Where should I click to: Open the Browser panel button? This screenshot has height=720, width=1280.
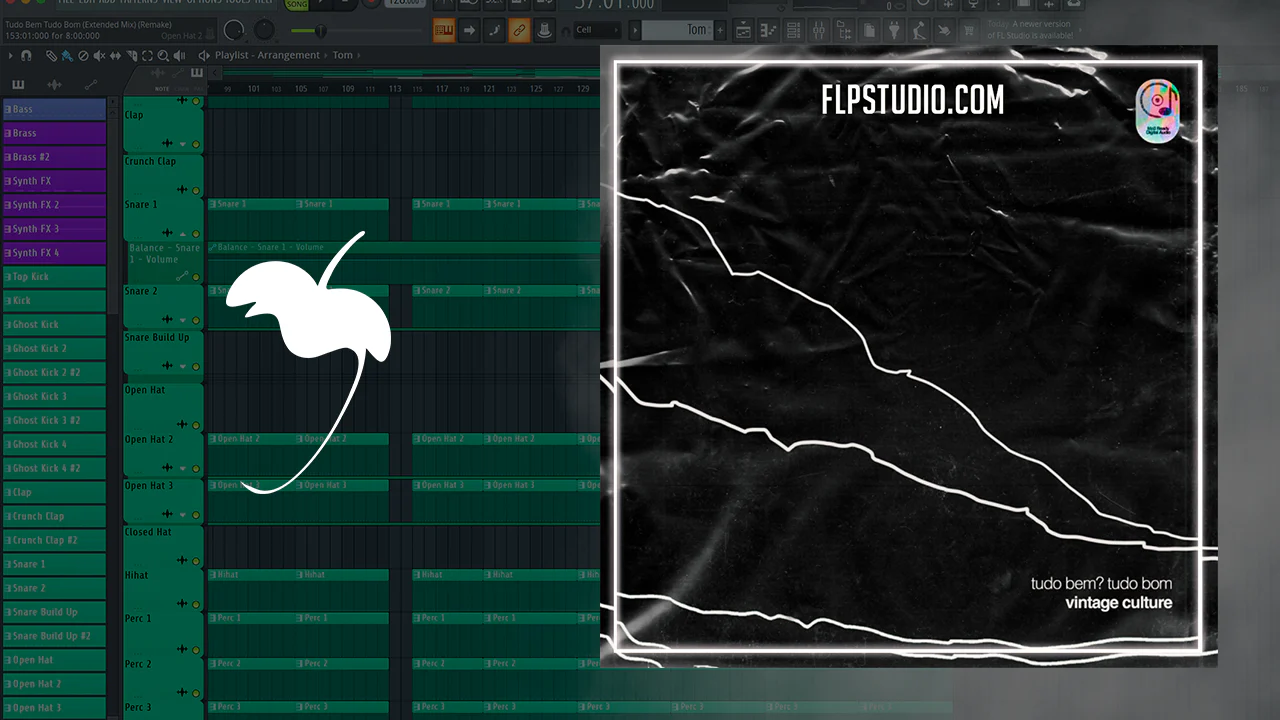(846, 31)
